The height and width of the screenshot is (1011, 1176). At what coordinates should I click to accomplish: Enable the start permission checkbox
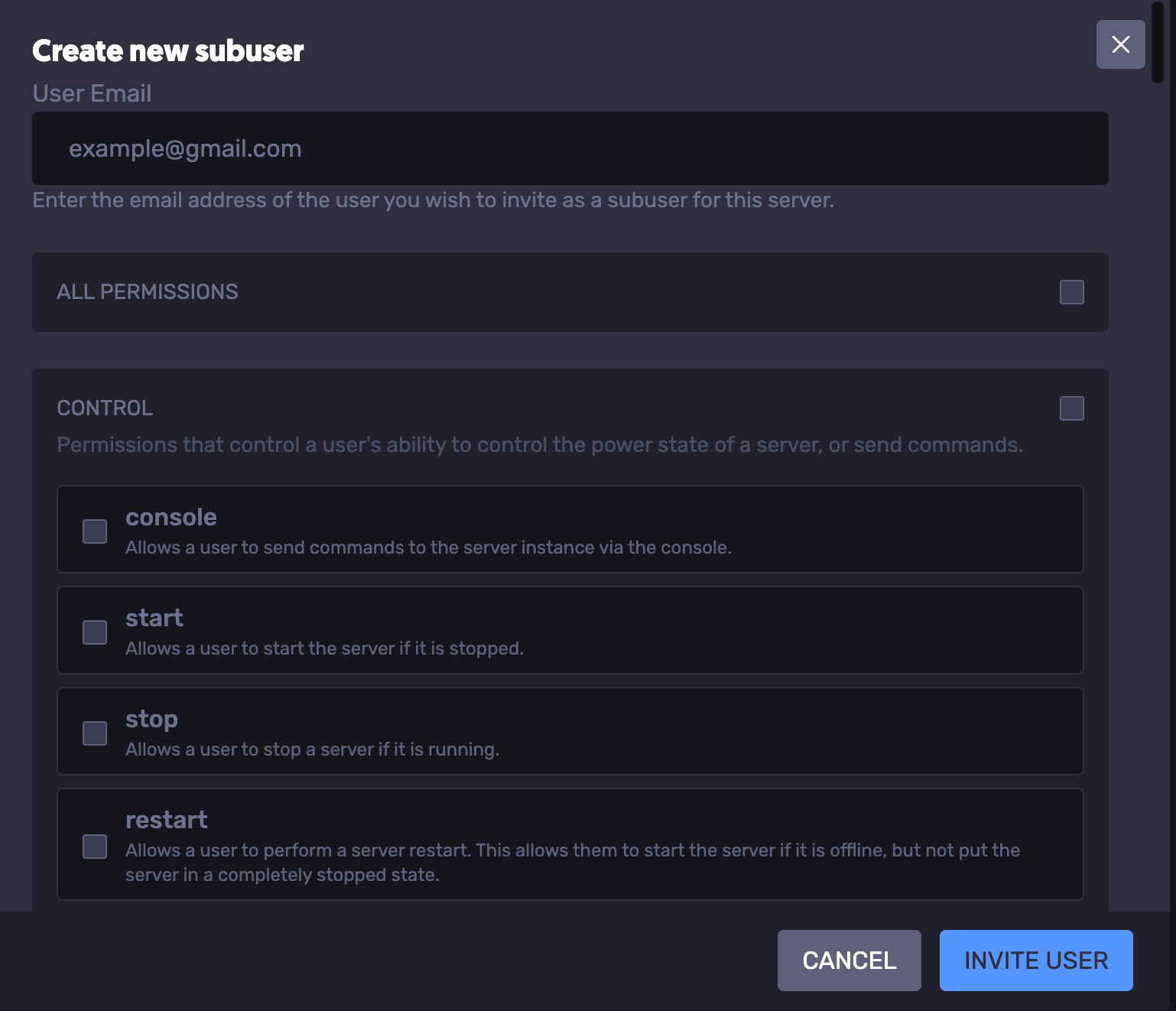[x=95, y=632]
